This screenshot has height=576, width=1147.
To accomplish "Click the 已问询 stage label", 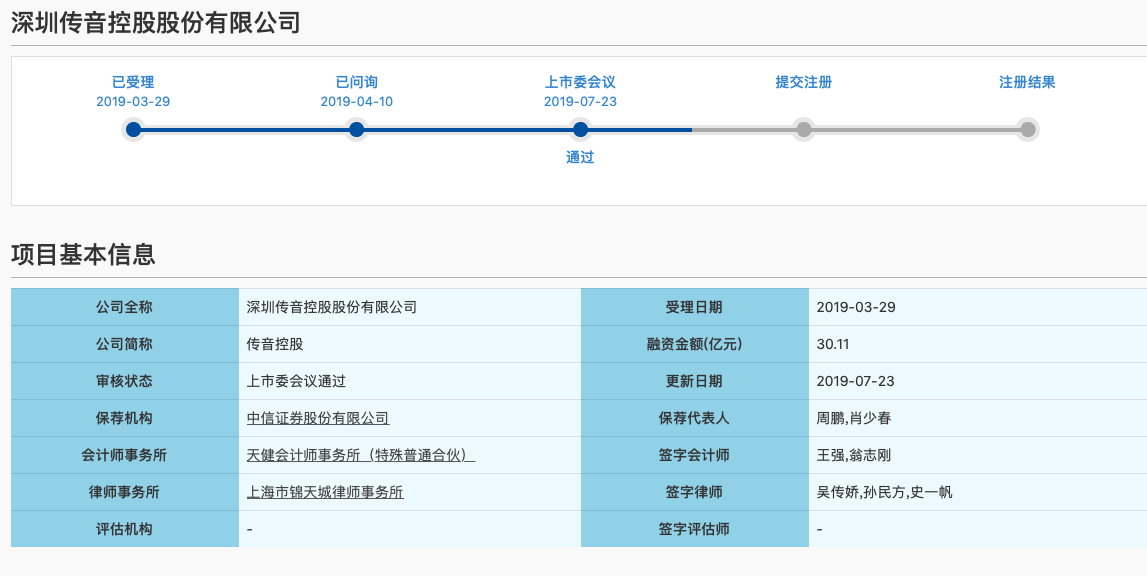I will click(356, 82).
